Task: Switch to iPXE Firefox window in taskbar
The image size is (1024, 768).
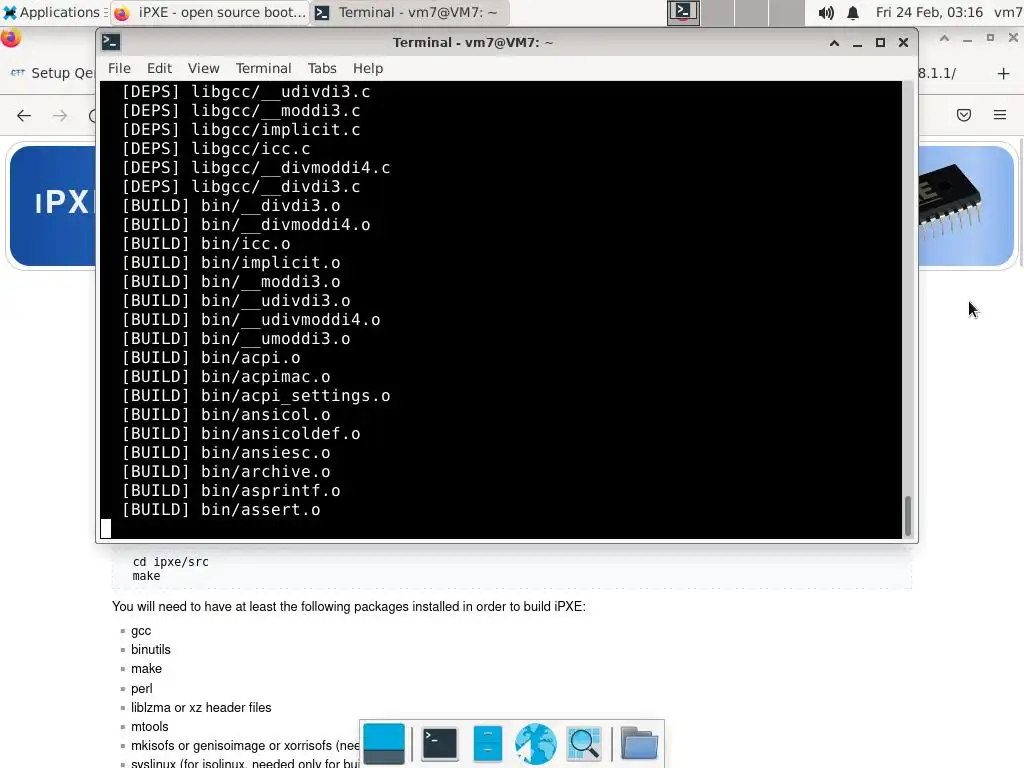Action: tap(209, 12)
